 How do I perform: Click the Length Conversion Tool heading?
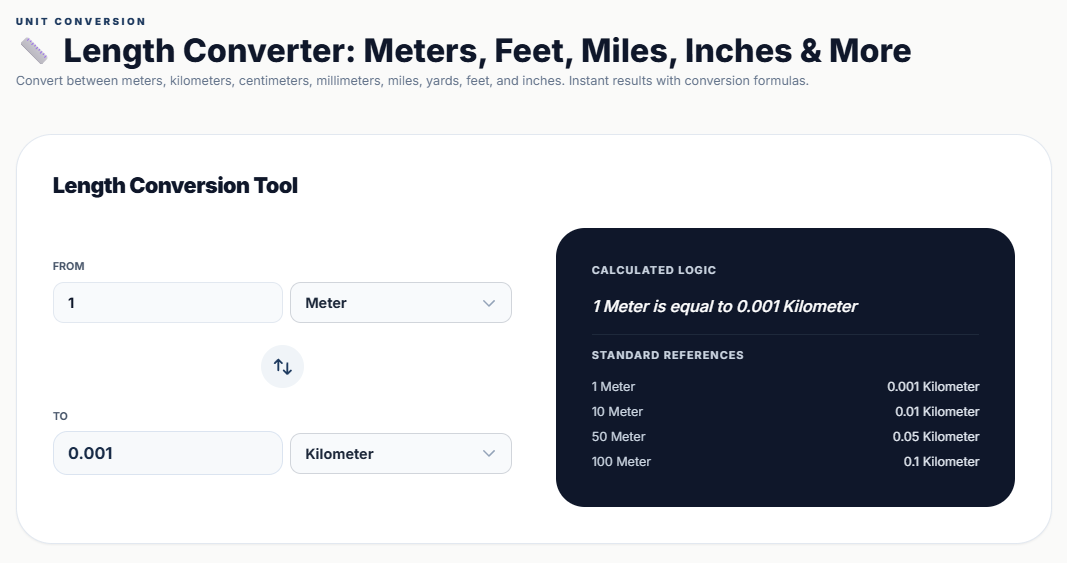click(x=176, y=185)
